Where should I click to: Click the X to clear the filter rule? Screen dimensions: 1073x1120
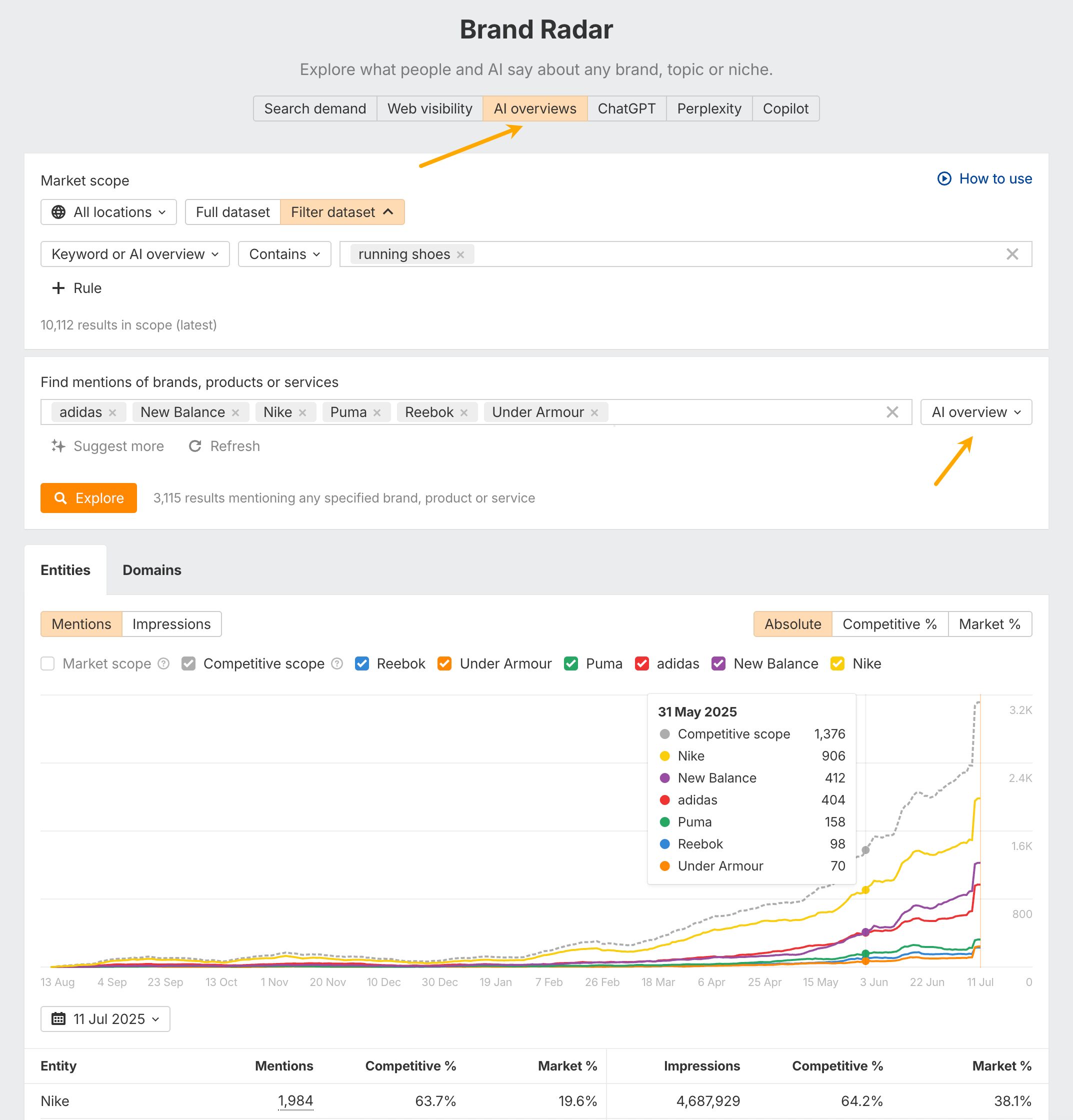(x=1013, y=253)
